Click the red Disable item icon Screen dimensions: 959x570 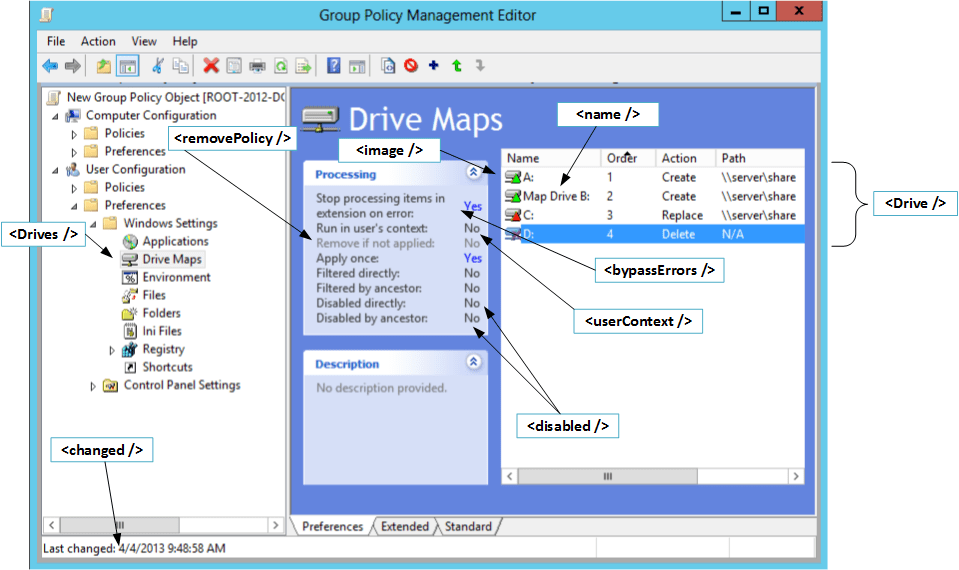tap(411, 65)
